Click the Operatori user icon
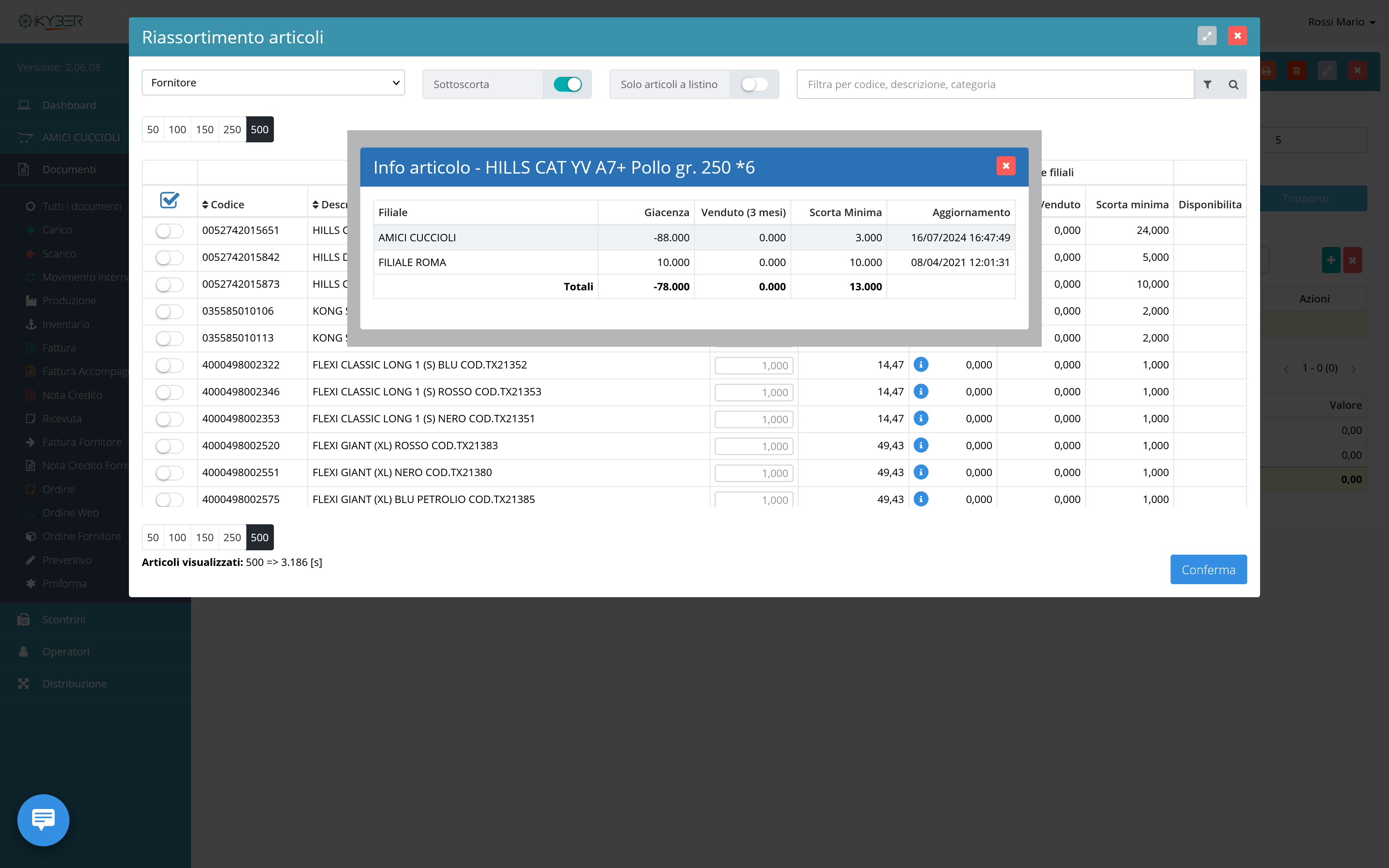 coord(23,651)
